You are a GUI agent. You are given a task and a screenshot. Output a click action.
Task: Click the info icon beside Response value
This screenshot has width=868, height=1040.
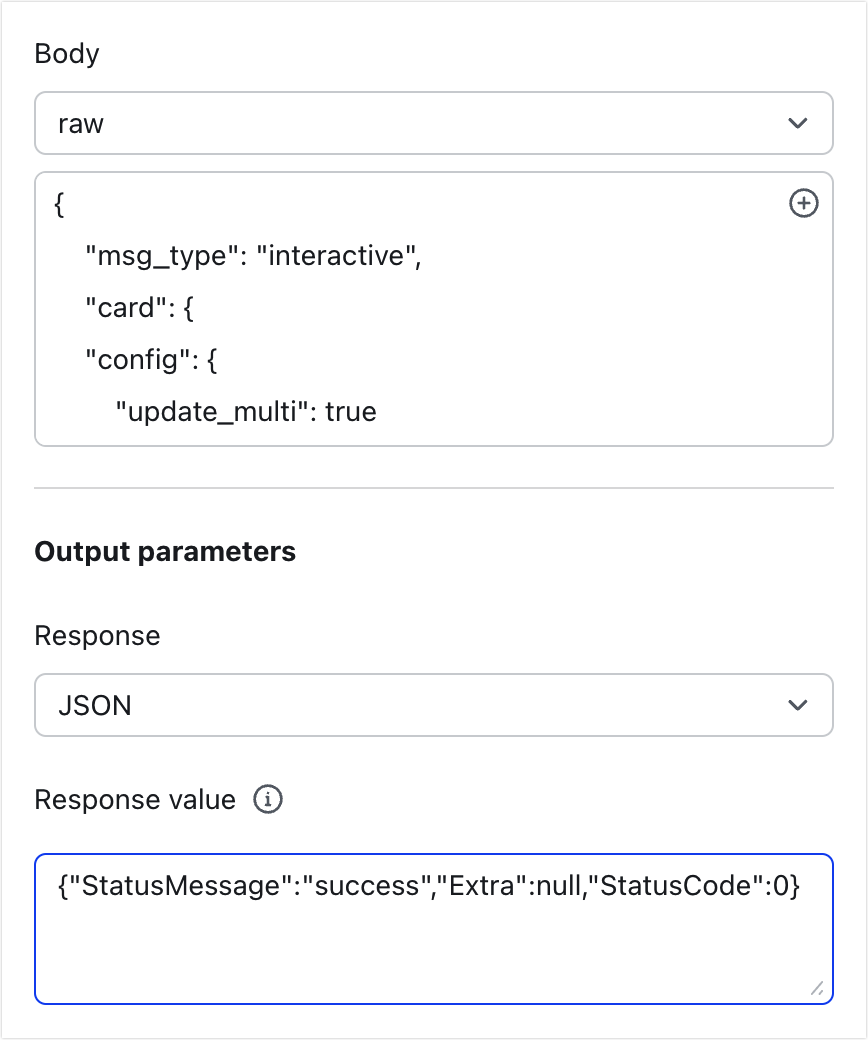click(x=268, y=800)
